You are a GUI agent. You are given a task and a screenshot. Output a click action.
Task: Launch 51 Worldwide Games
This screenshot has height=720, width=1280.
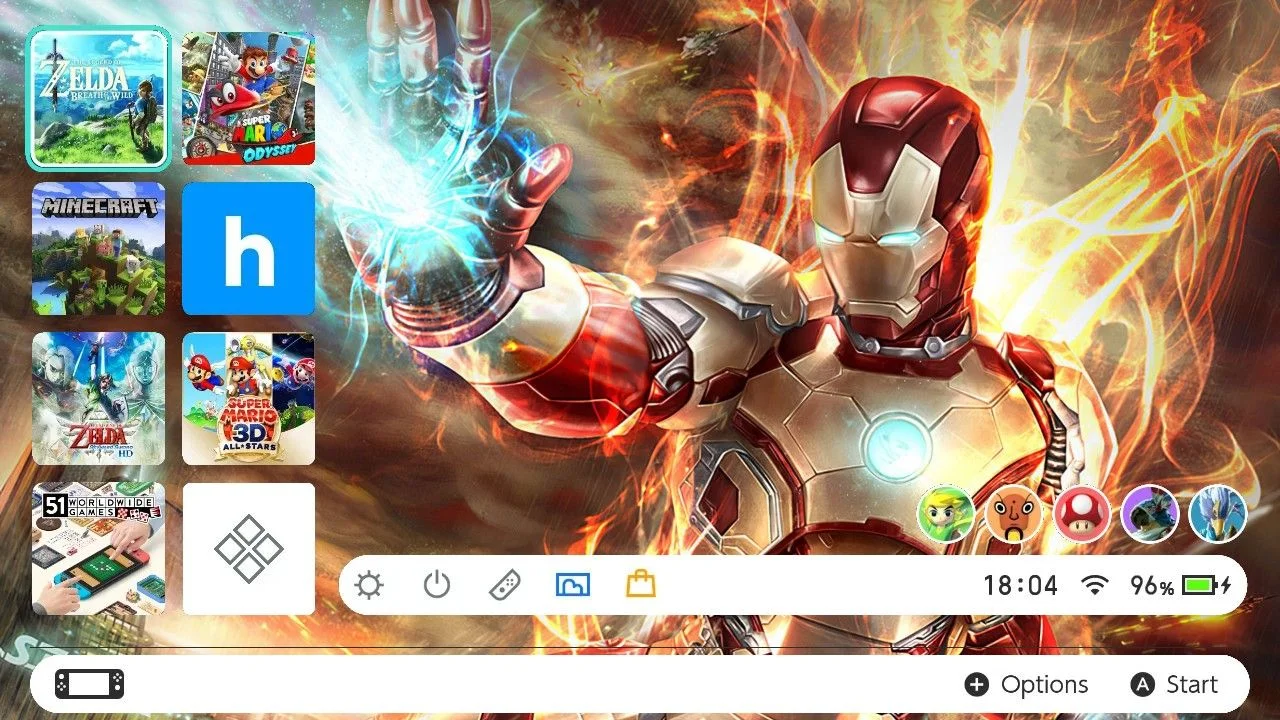coord(99,549)
